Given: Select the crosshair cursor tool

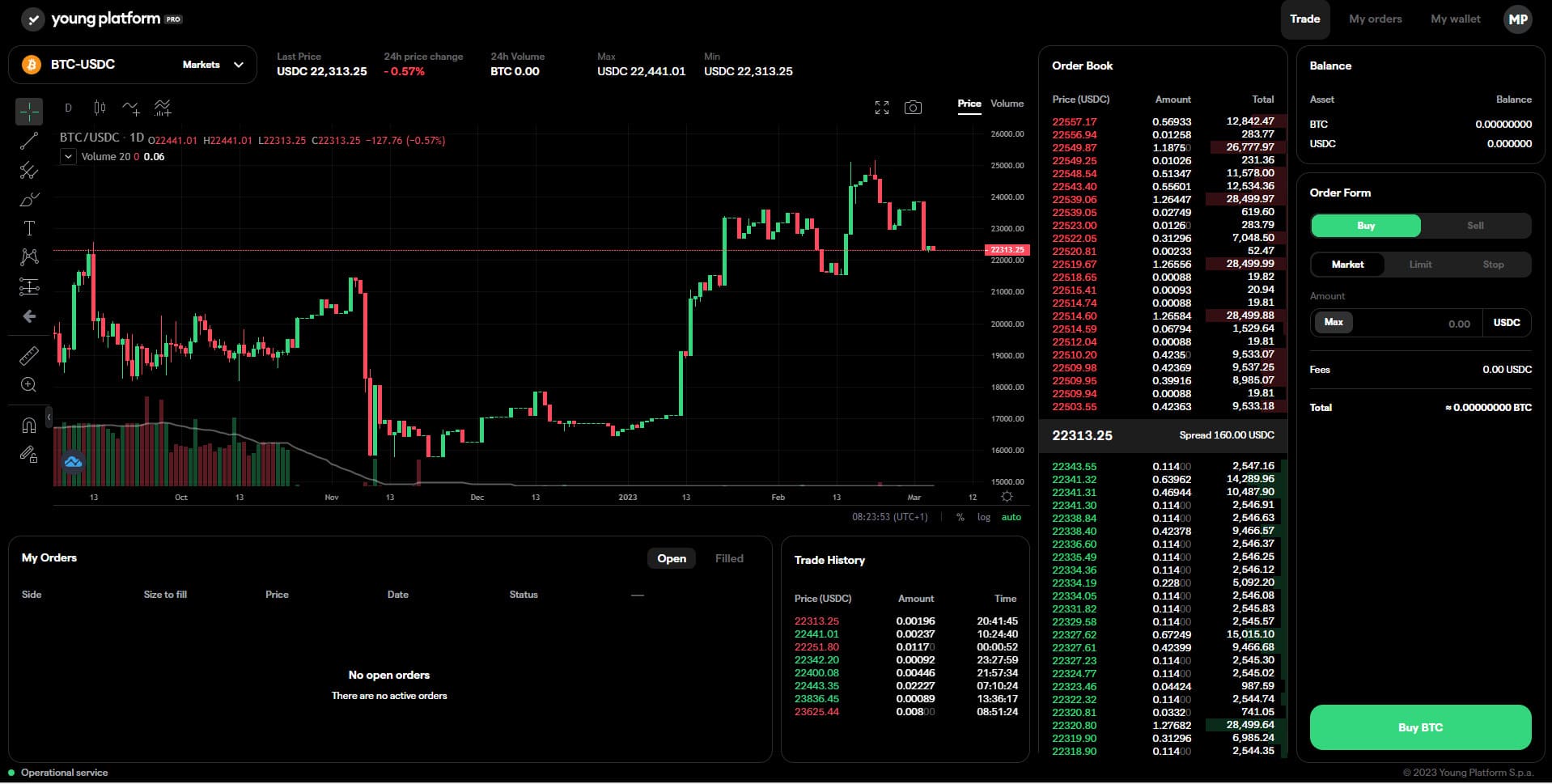Looking at the screenshot, I should tap(29, 111).
